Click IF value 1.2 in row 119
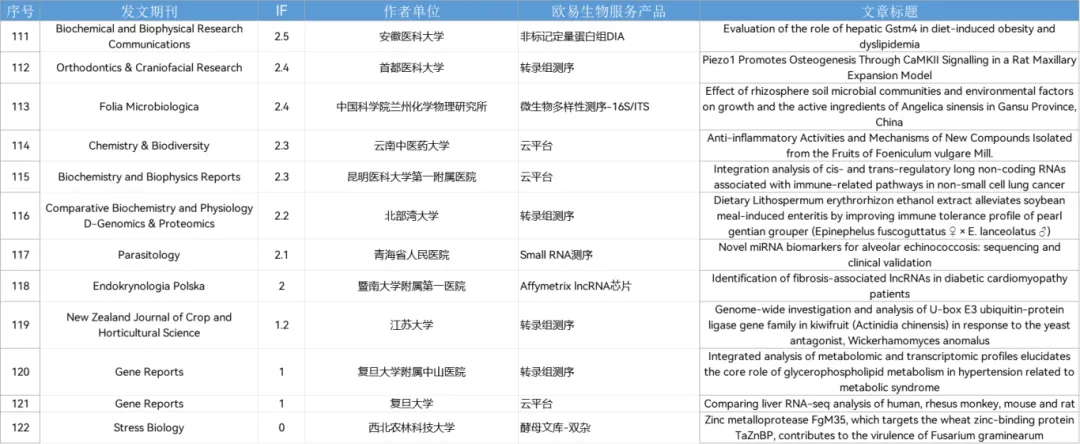 (x=281, y=325)
